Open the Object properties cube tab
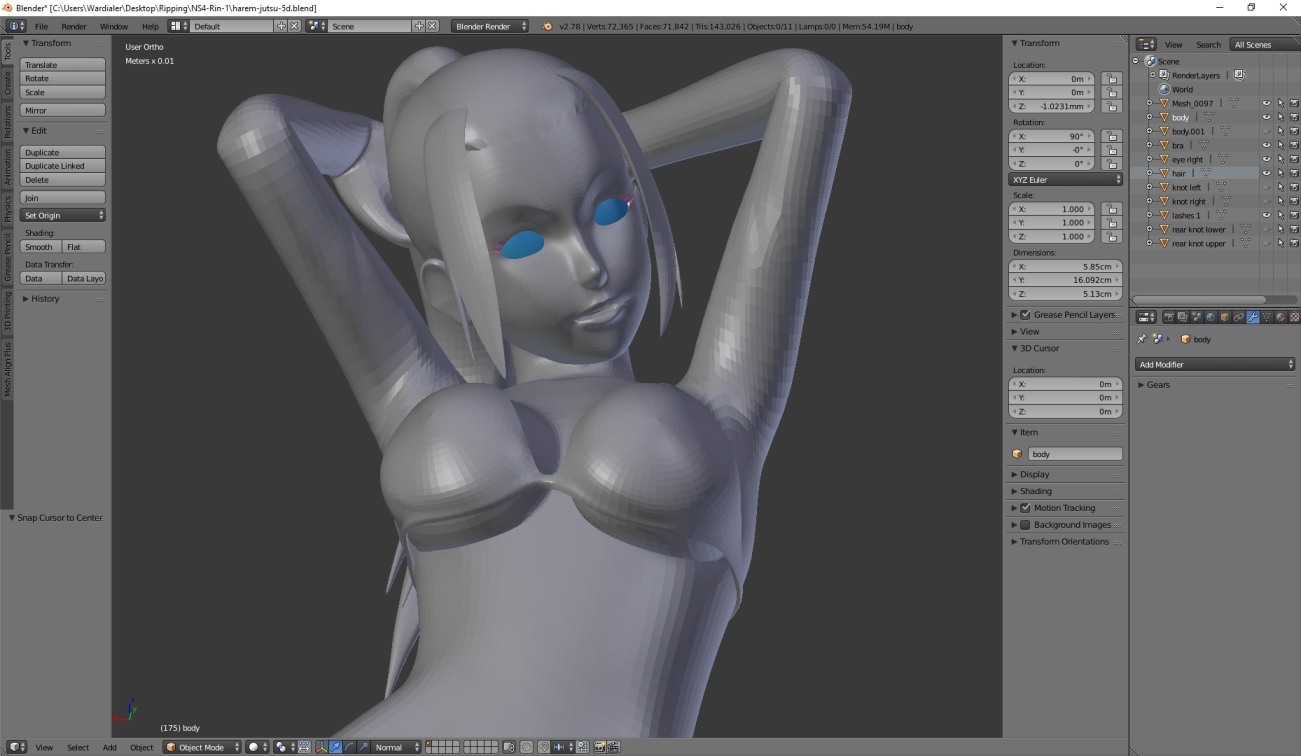 click(1225, 317)
